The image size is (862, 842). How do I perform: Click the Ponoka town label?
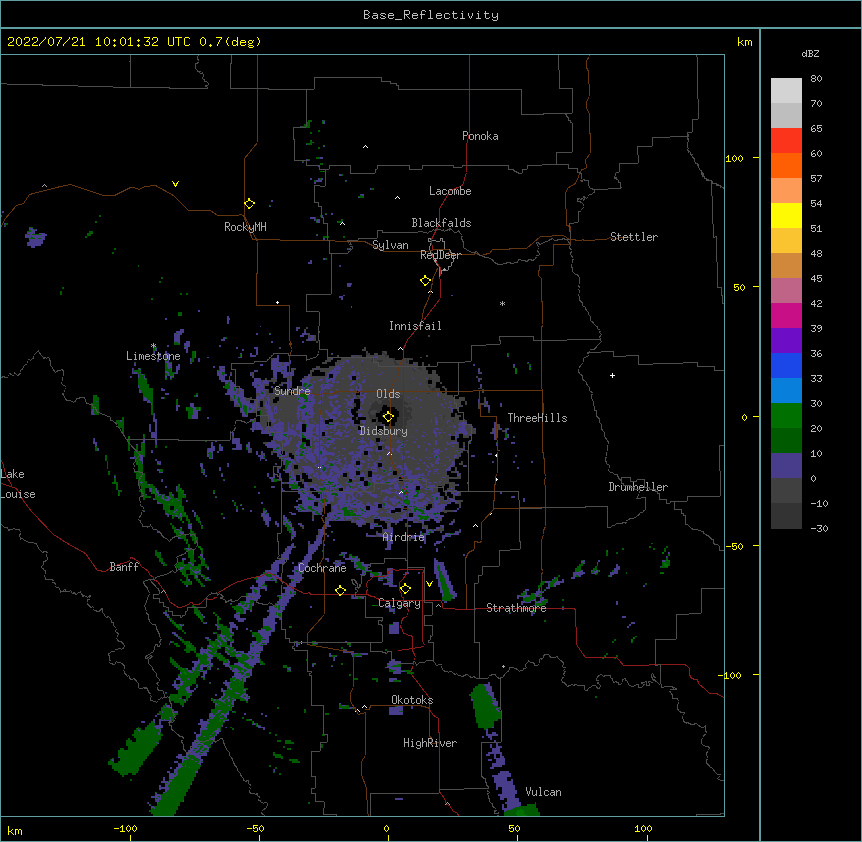click(x=480, y=136)
